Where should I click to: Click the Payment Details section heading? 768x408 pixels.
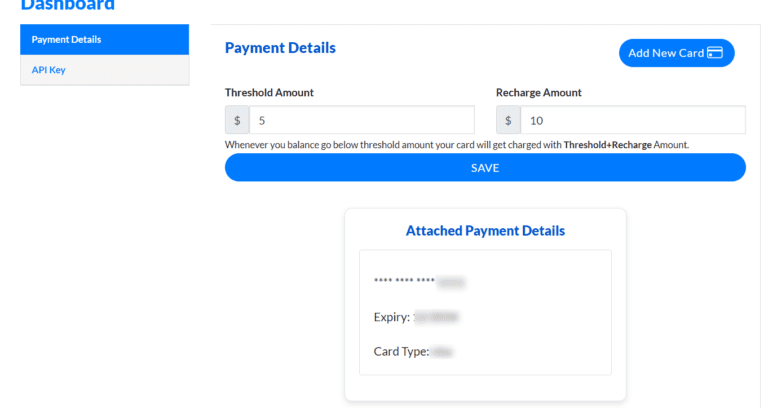tap(280, 48)
